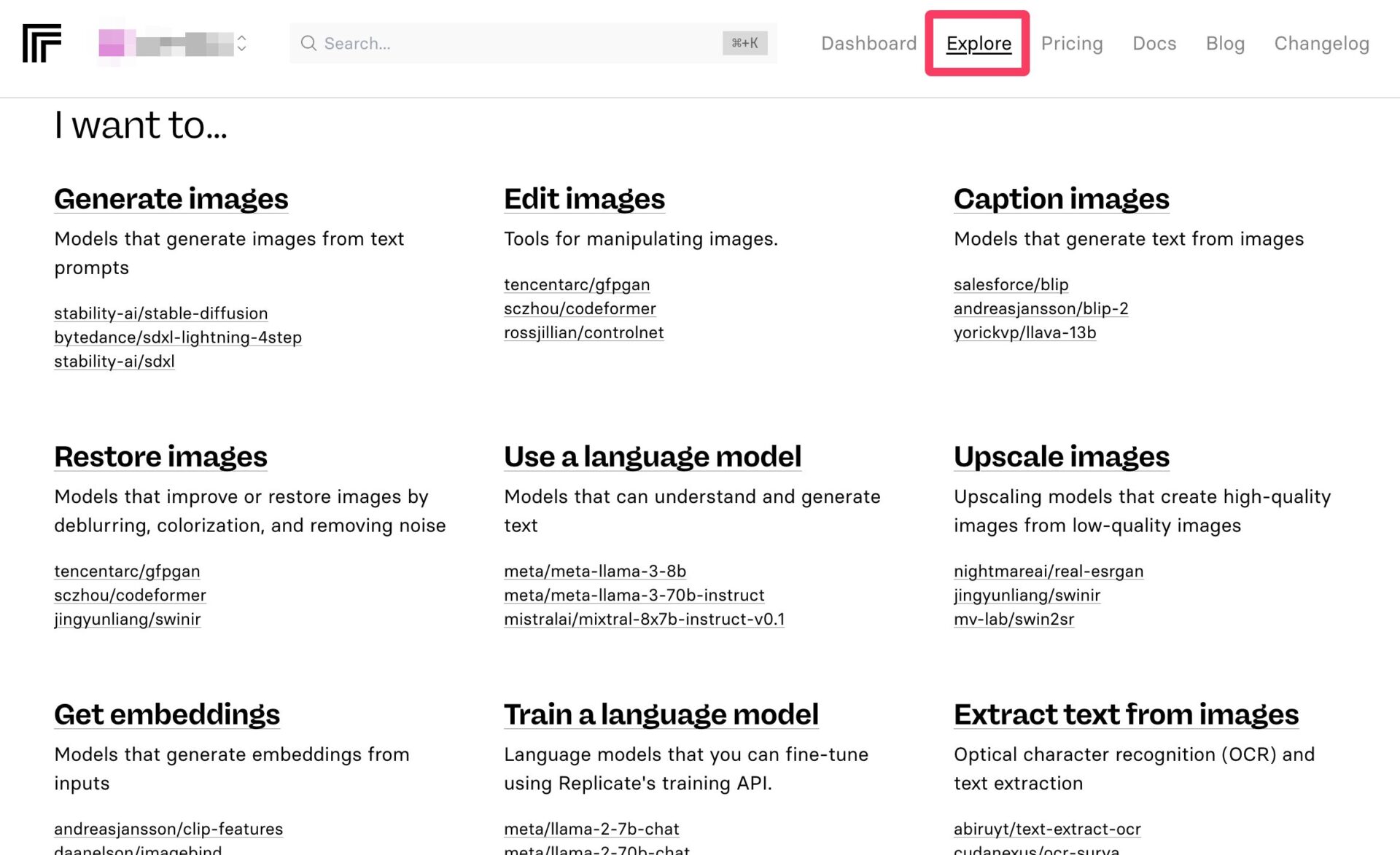Open the Generate images heading

click(171, 198)
